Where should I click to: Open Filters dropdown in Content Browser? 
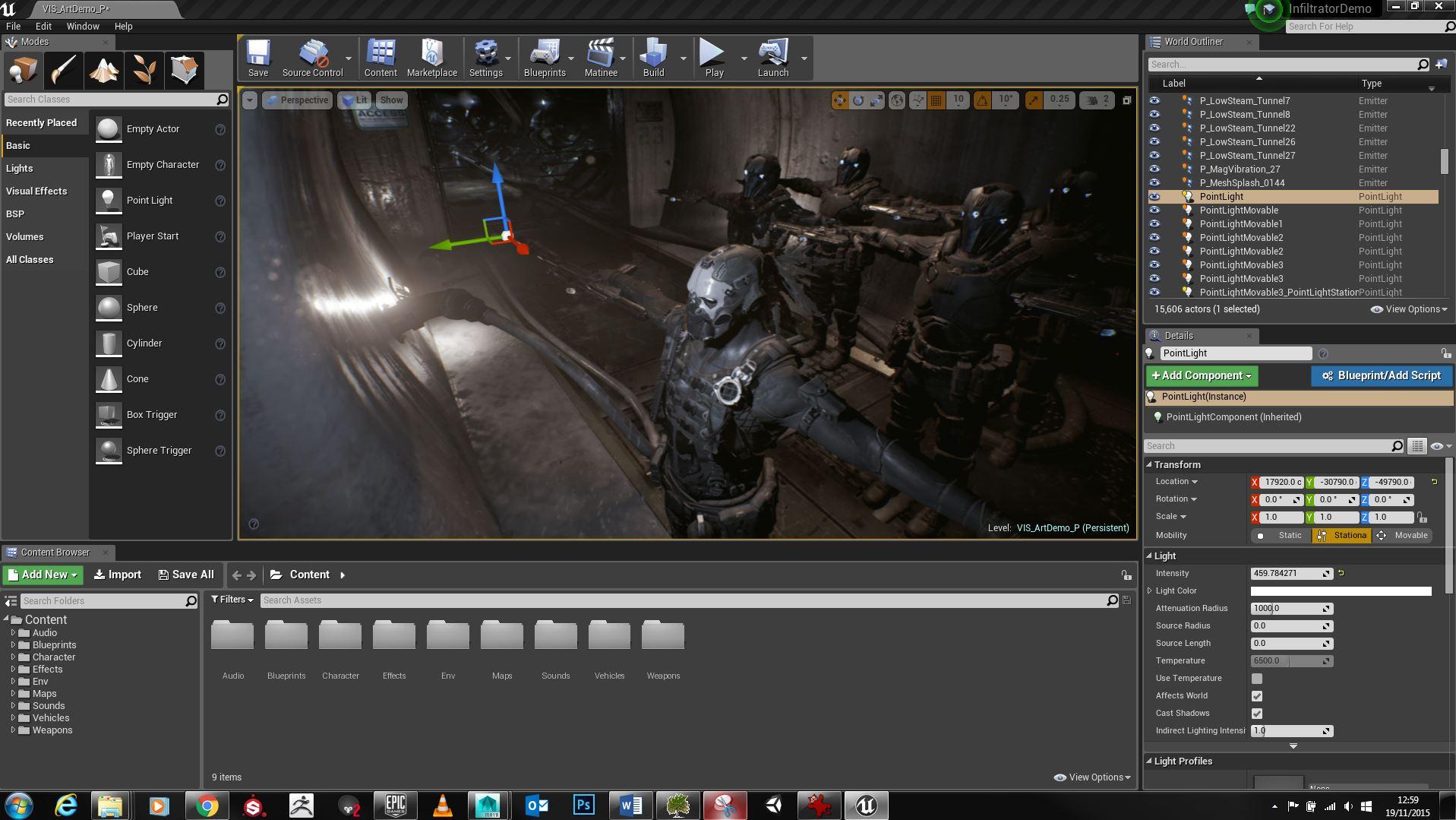click(x=232, y=600)
